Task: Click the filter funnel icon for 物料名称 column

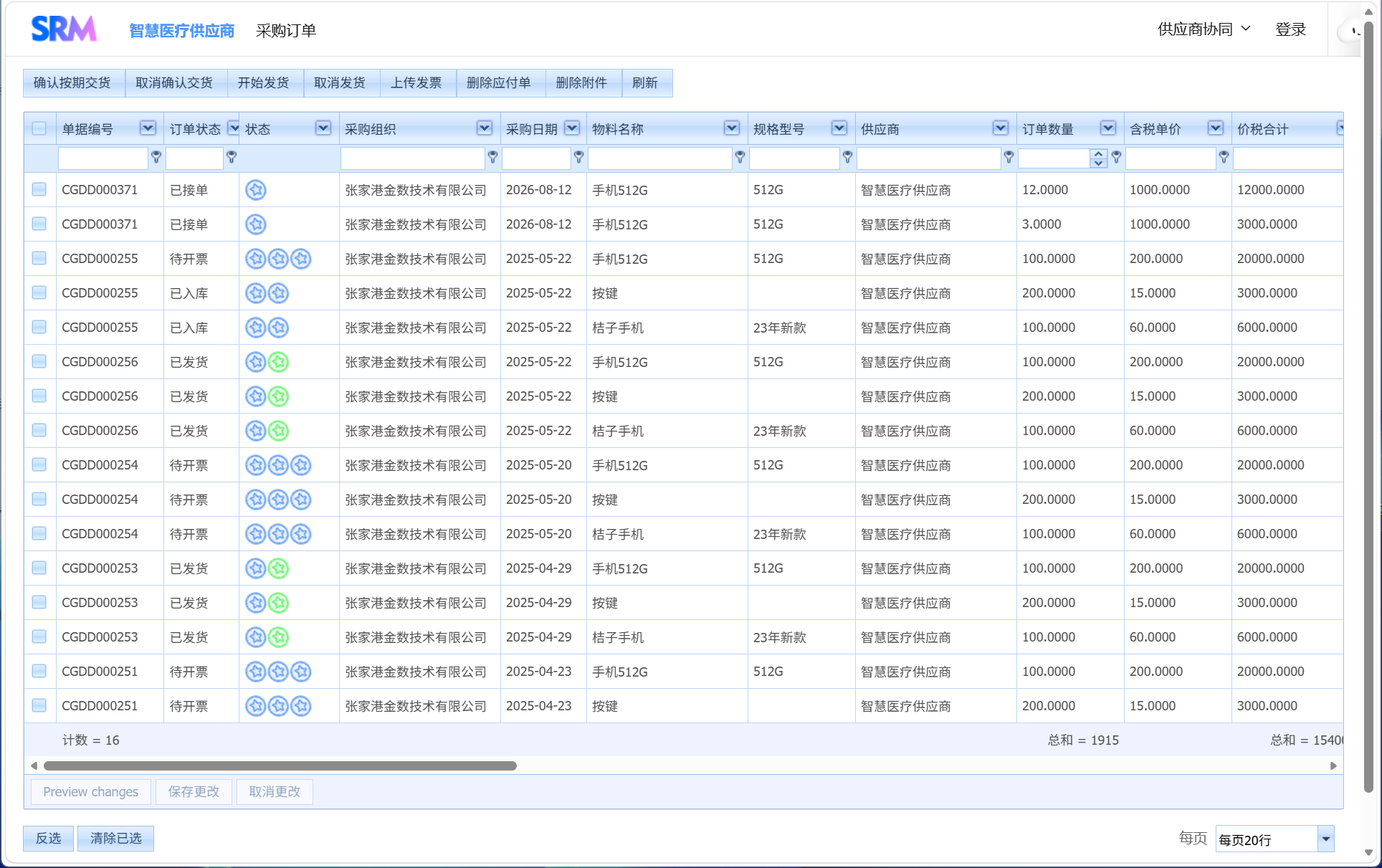Action: click(740, 157)
